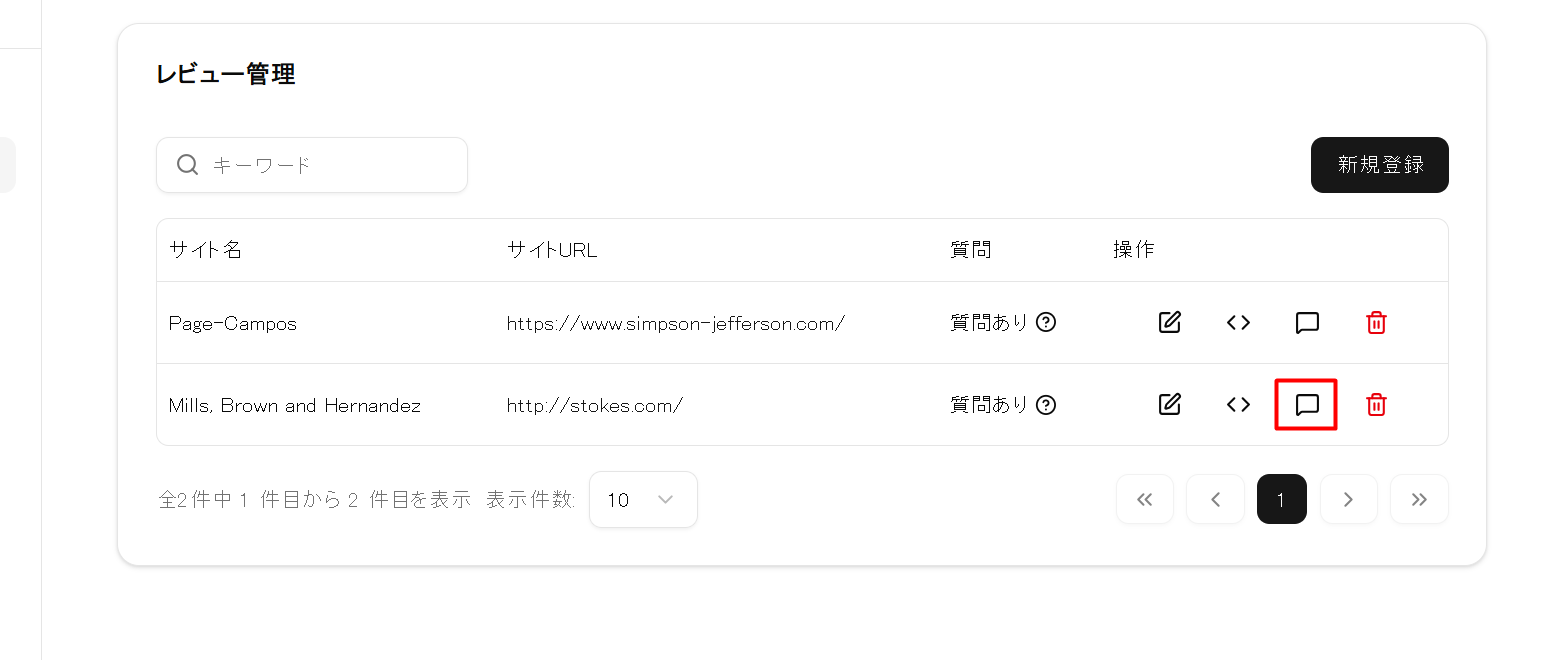This screenshot has height=660, width=1541.
Task: Open comments for Page-Campos
Action: tap(1306, 323)
